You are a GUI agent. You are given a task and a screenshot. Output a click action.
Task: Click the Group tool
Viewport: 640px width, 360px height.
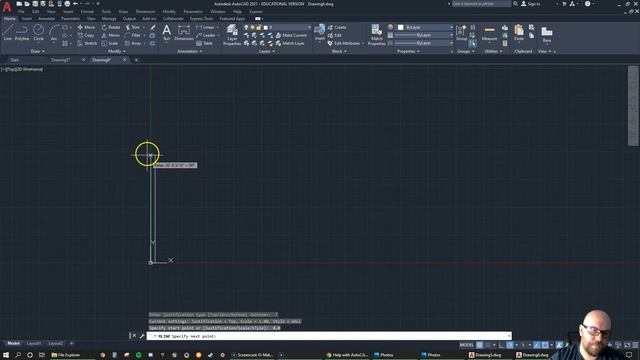tap(462, 33)
